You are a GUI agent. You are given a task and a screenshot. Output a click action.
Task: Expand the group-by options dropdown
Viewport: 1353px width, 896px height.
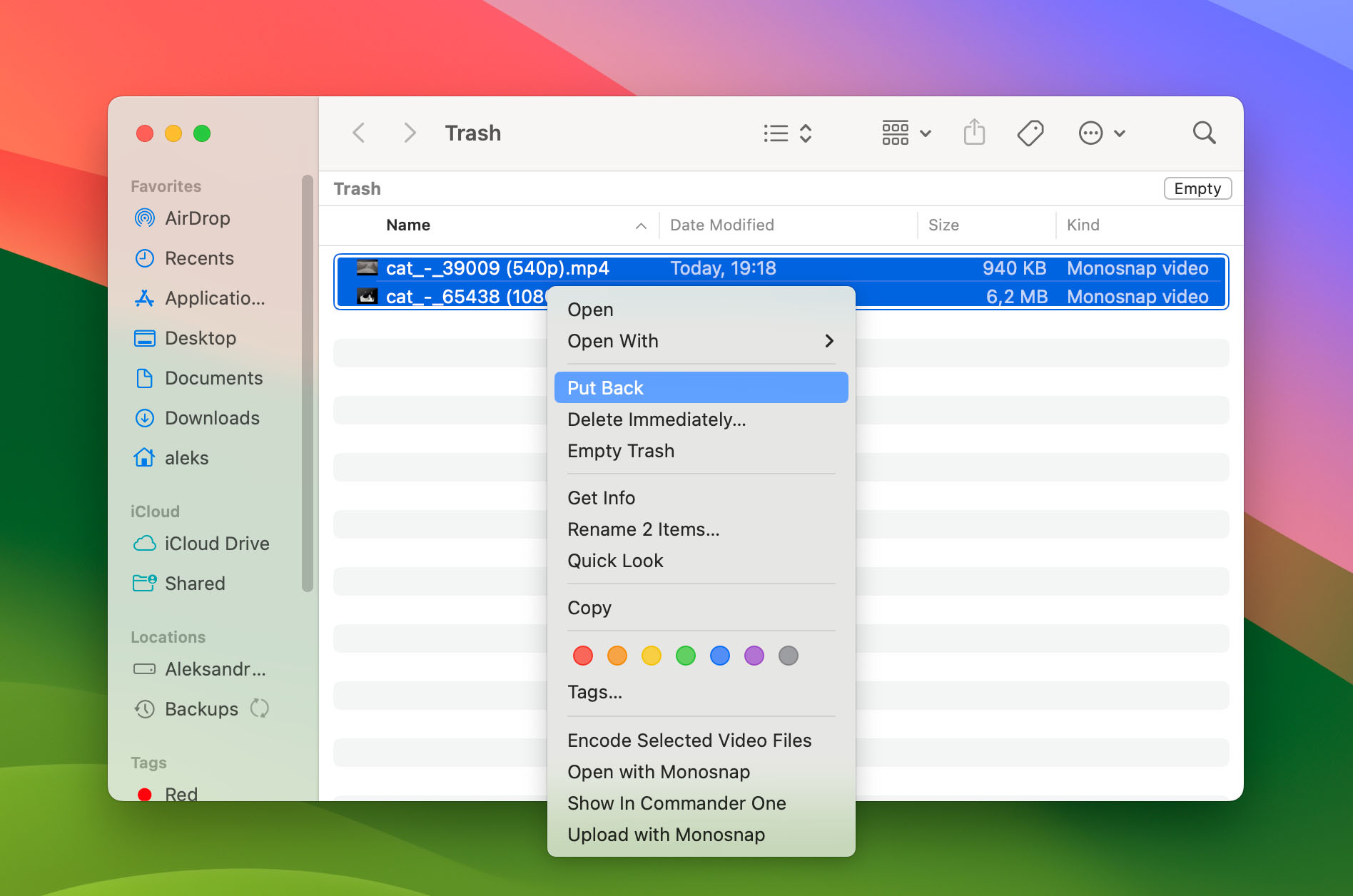(x=906, y=133)
